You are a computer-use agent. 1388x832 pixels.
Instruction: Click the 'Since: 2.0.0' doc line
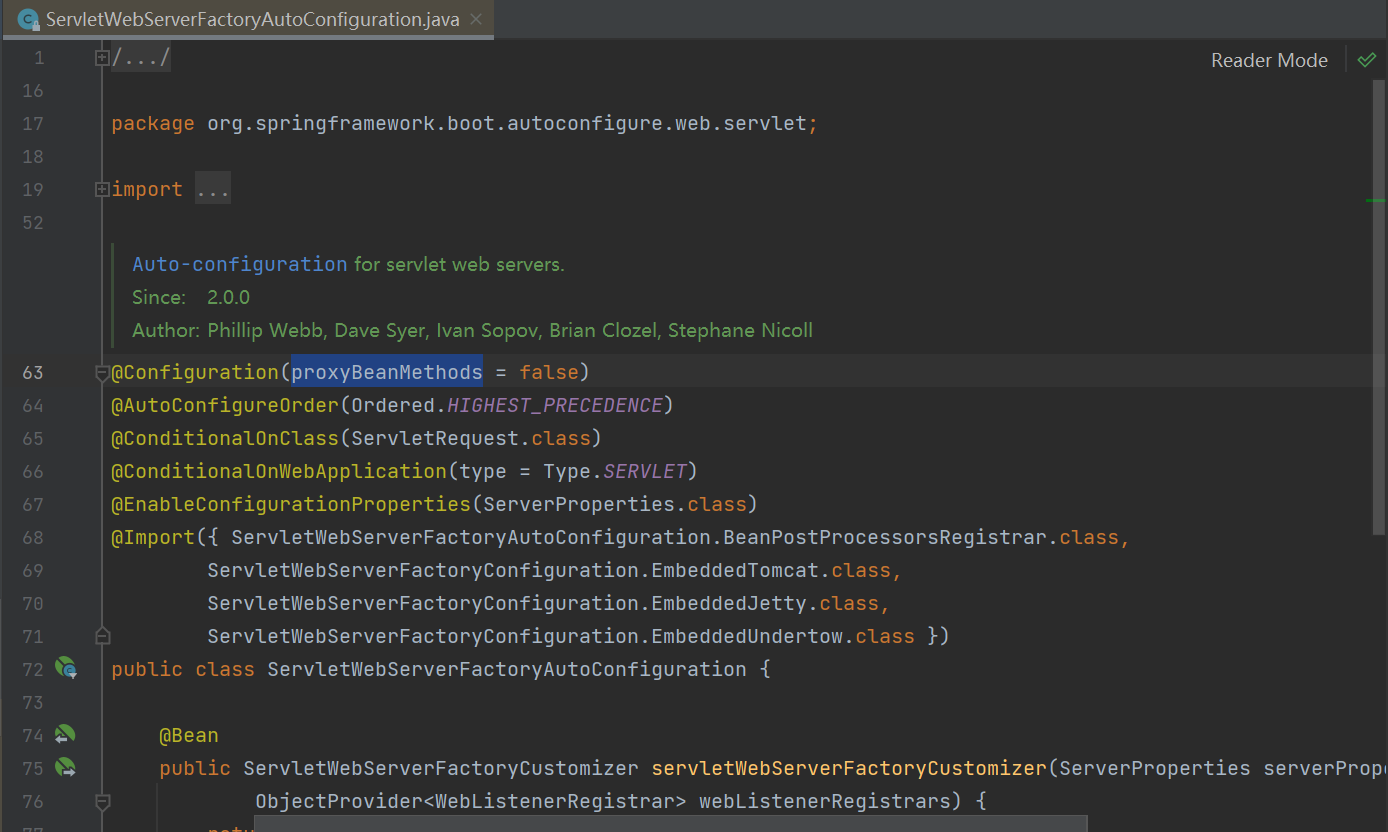click(x=191, y=297)
